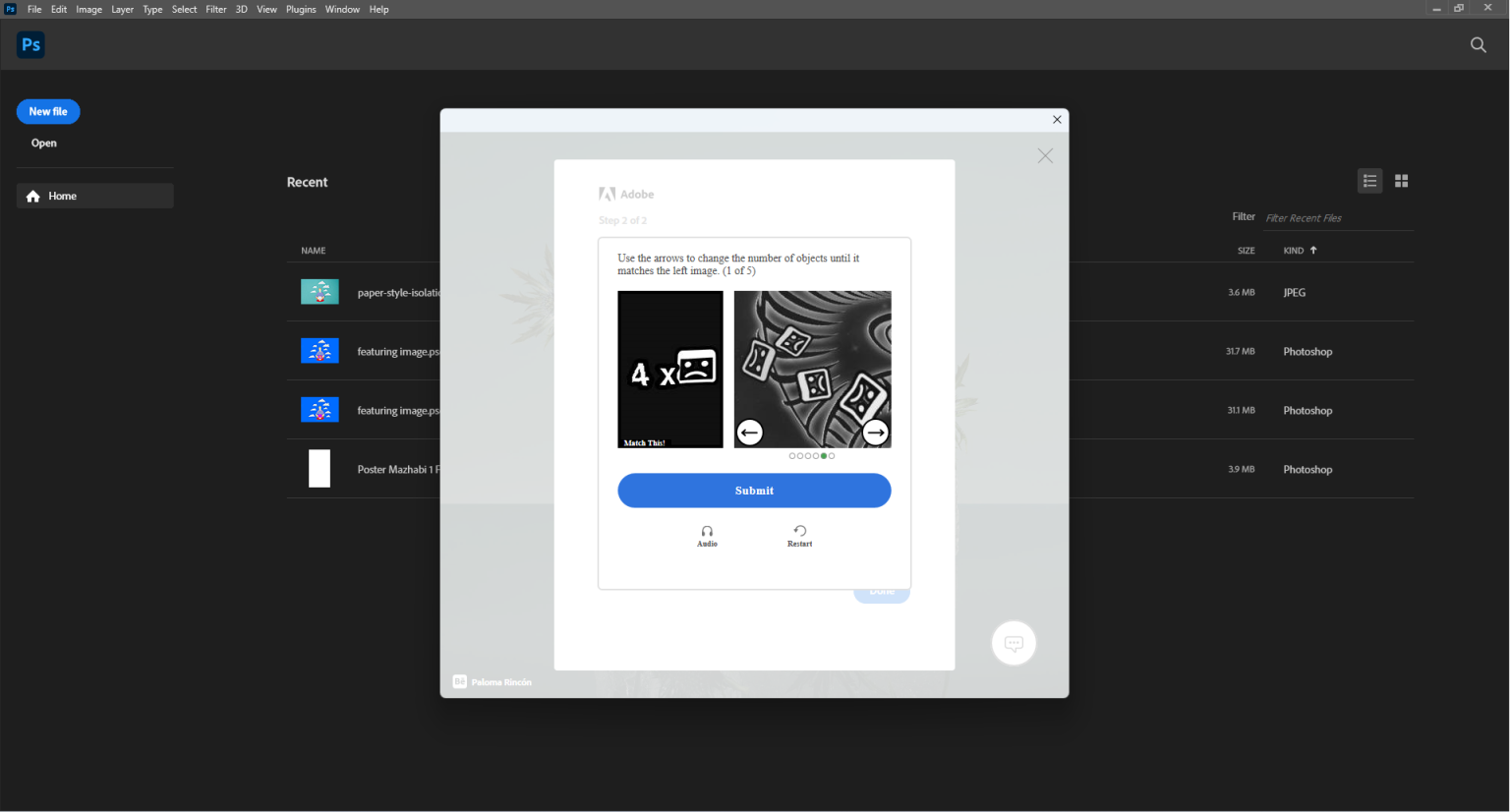Close the dialog window with top X
Viewport: 1510px width, 812px height.
click(x=1057, y=120)
